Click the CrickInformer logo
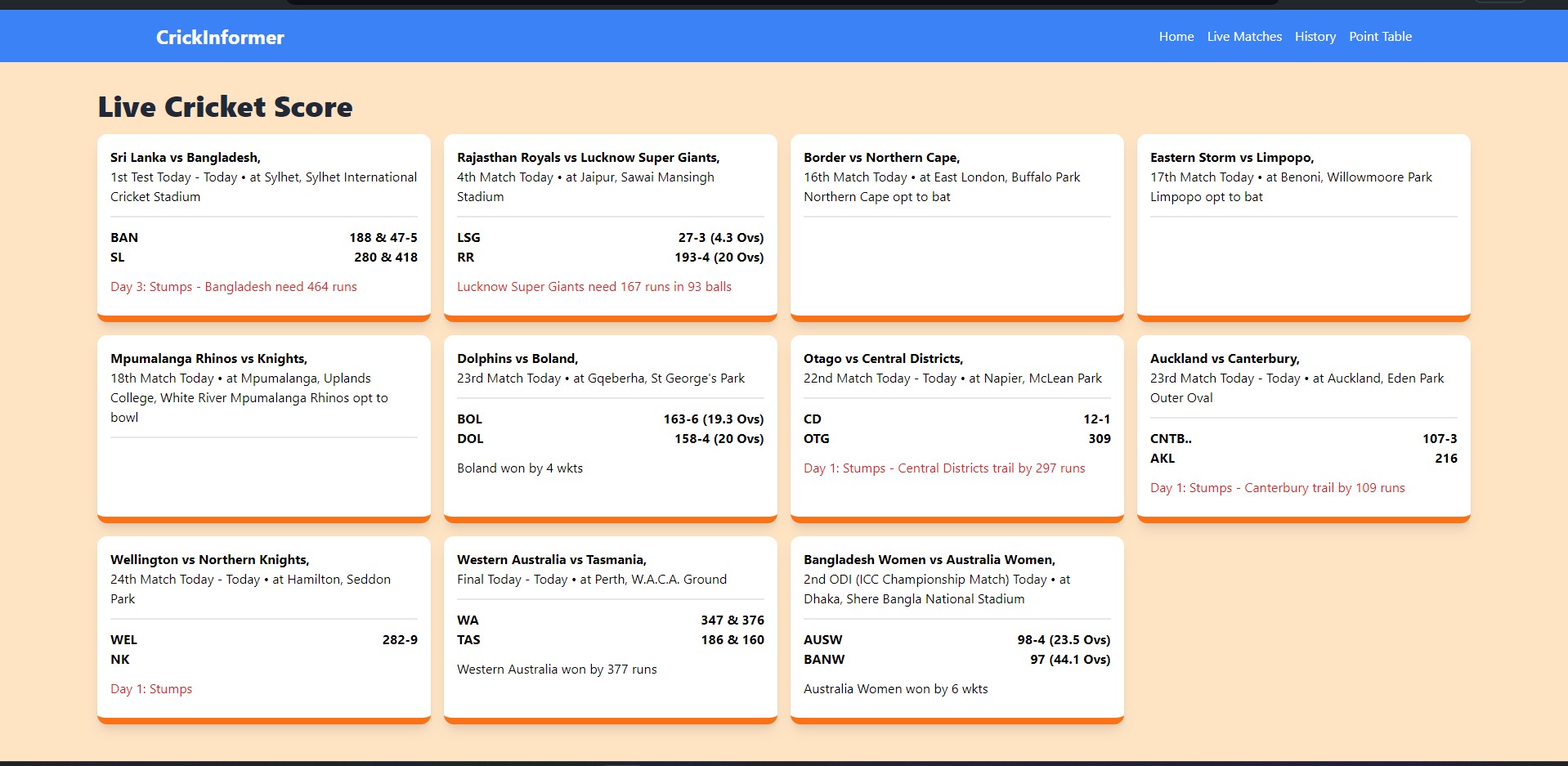 pyautogui.click(x=220, y=38)
